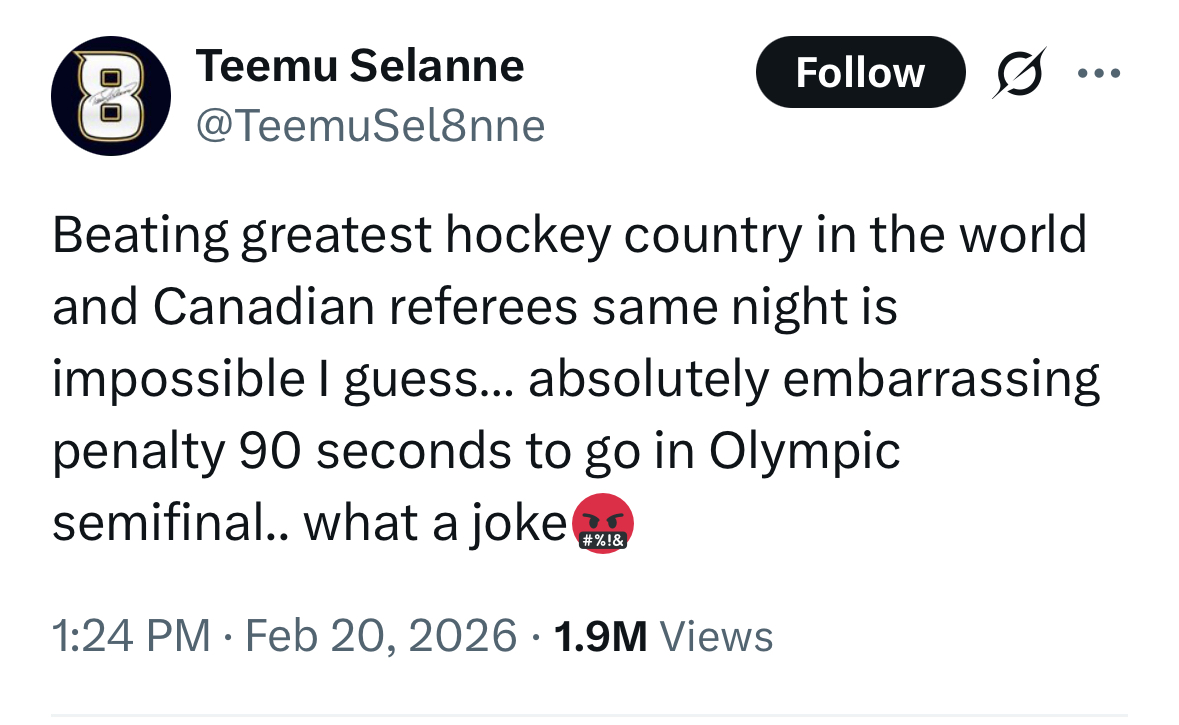Click the Grok explain-post icon

[1018, 73]
